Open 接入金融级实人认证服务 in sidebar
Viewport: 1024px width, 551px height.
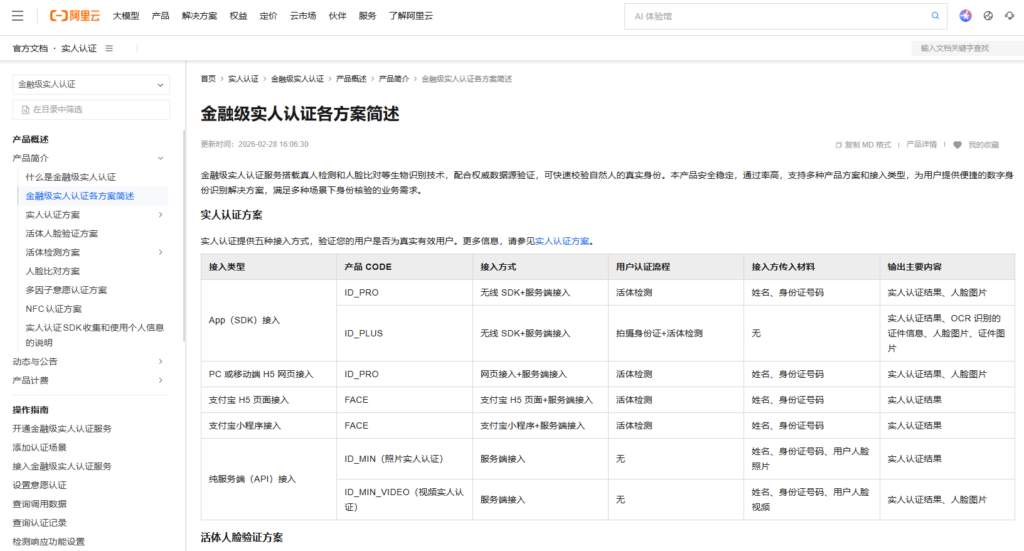[x=62, y=467]
